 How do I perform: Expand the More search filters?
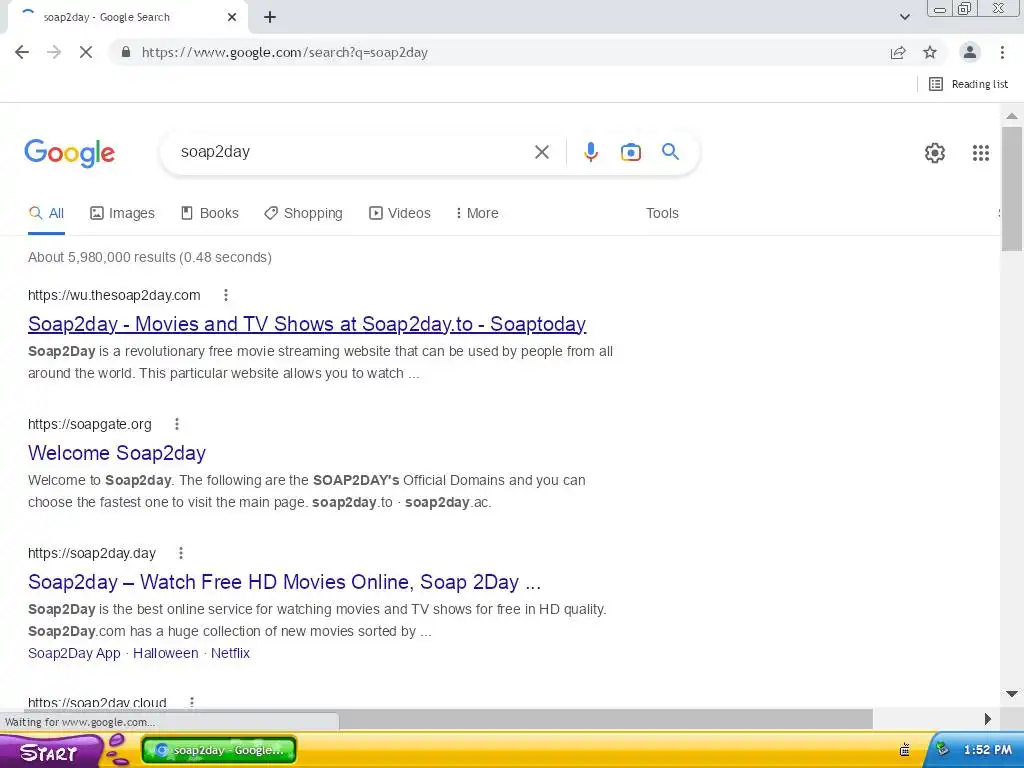[x=477, y=214]
